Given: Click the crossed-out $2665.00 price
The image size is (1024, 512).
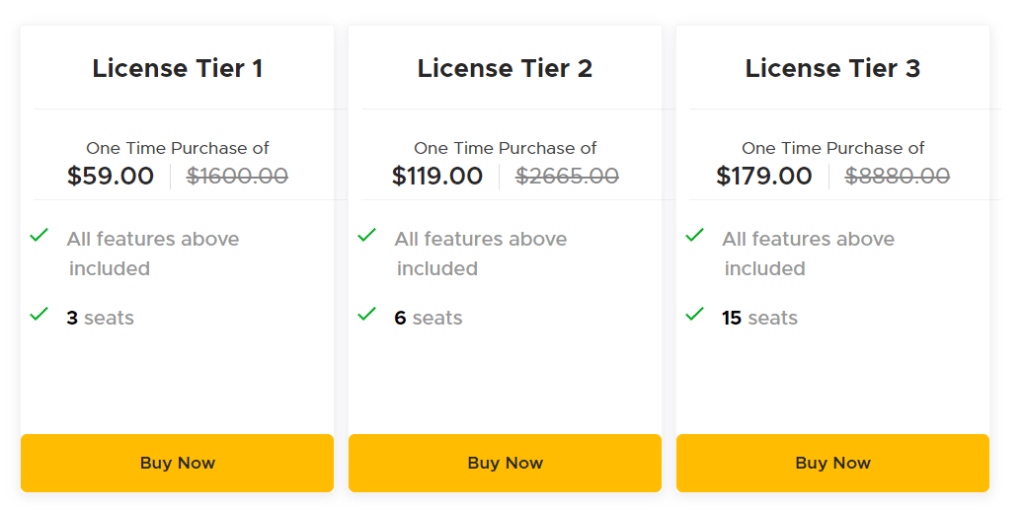Looking at the screenshot, I should coord(567,177).
